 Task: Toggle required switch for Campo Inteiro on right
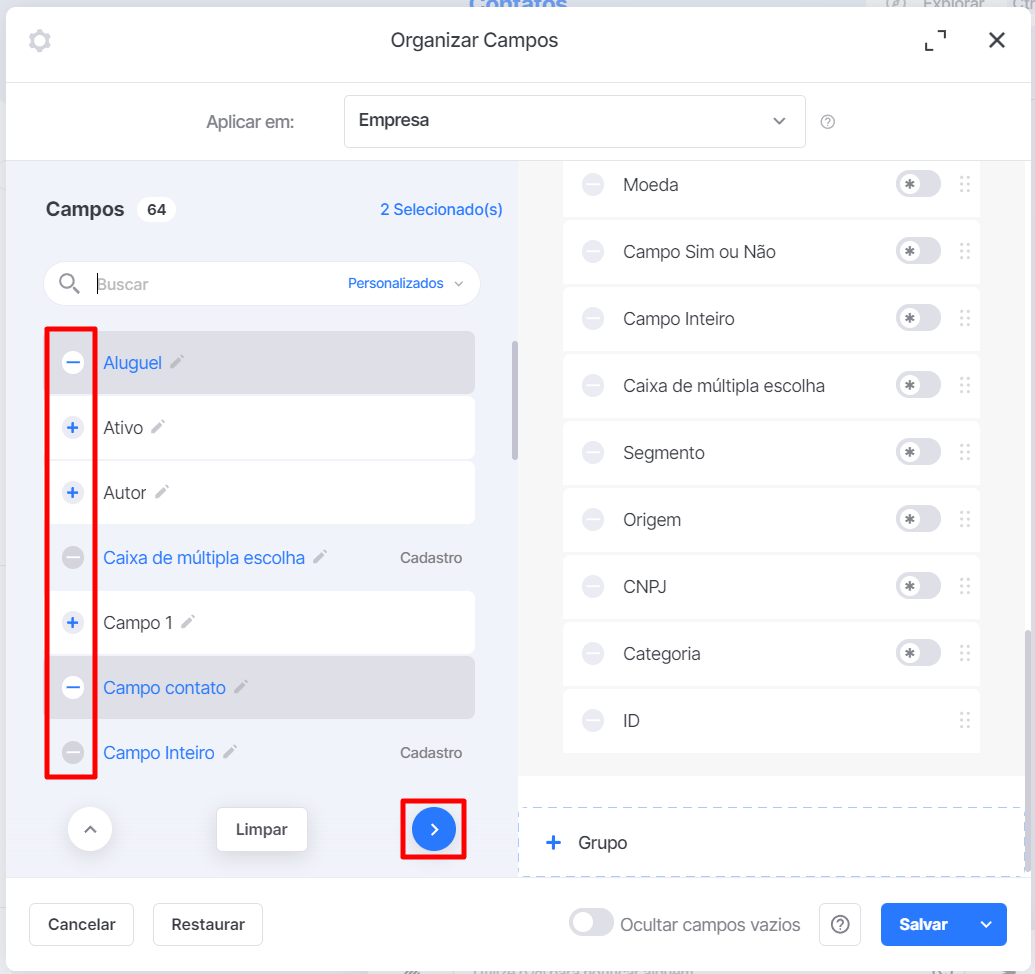(x=918, y=318)
